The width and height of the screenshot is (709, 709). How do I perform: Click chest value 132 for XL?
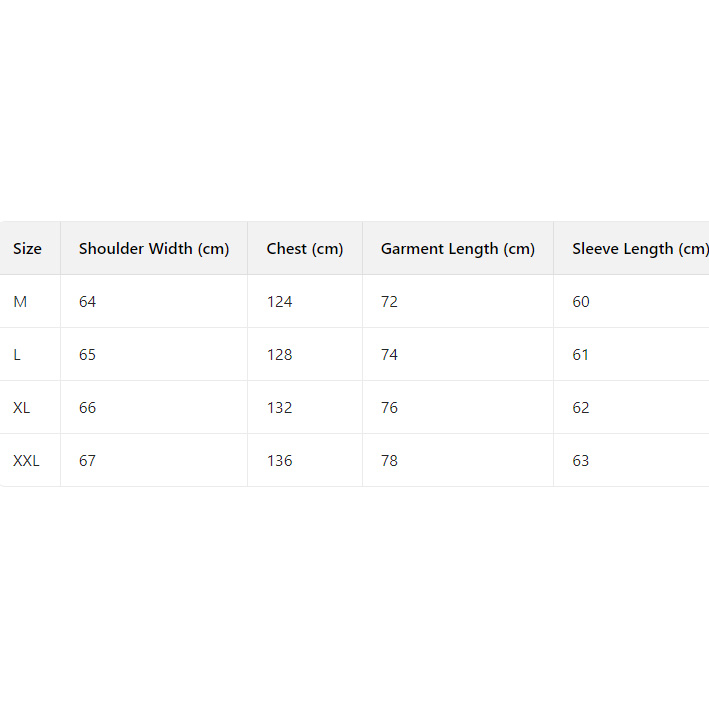(x=280, y=408)
